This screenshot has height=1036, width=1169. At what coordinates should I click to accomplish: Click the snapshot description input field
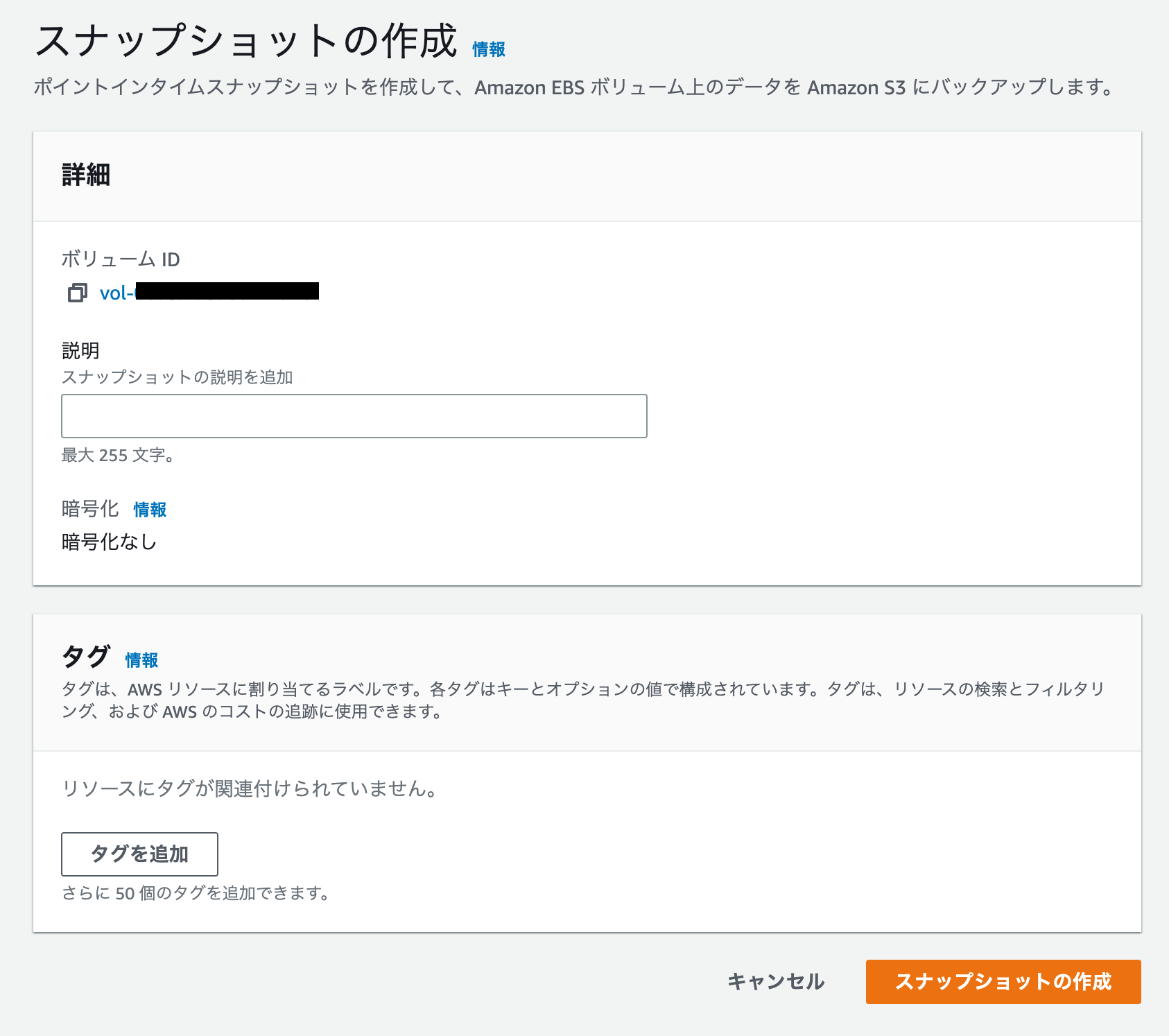[x=354, y=415]
